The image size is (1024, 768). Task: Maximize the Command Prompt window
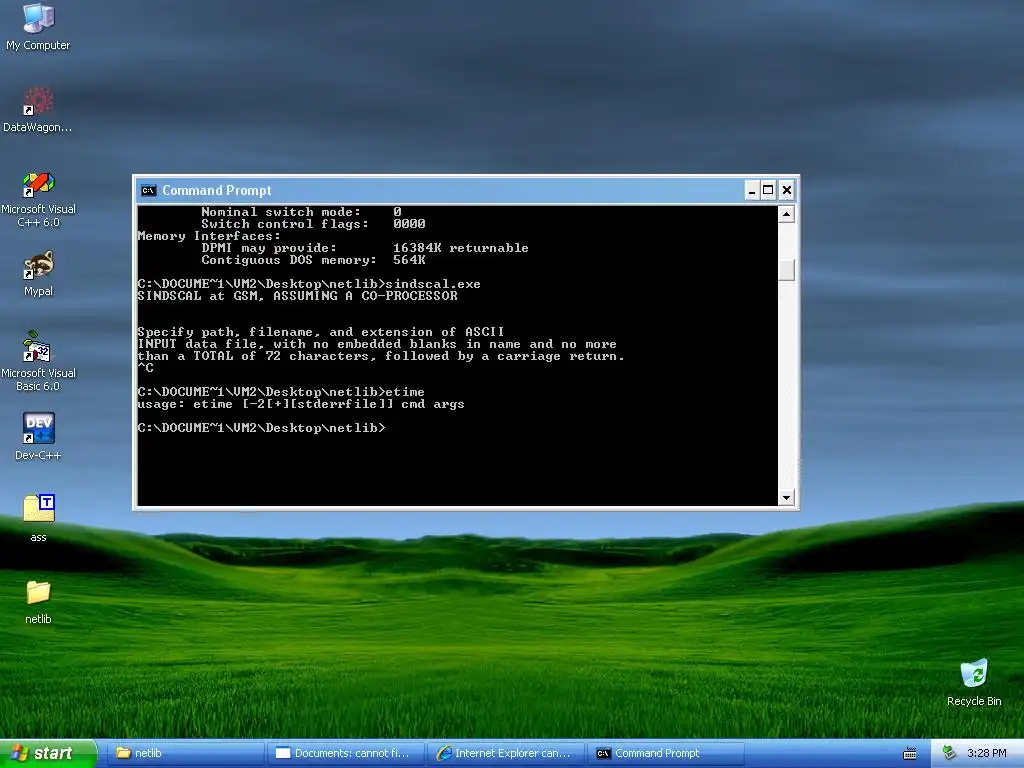pos(769,190)
